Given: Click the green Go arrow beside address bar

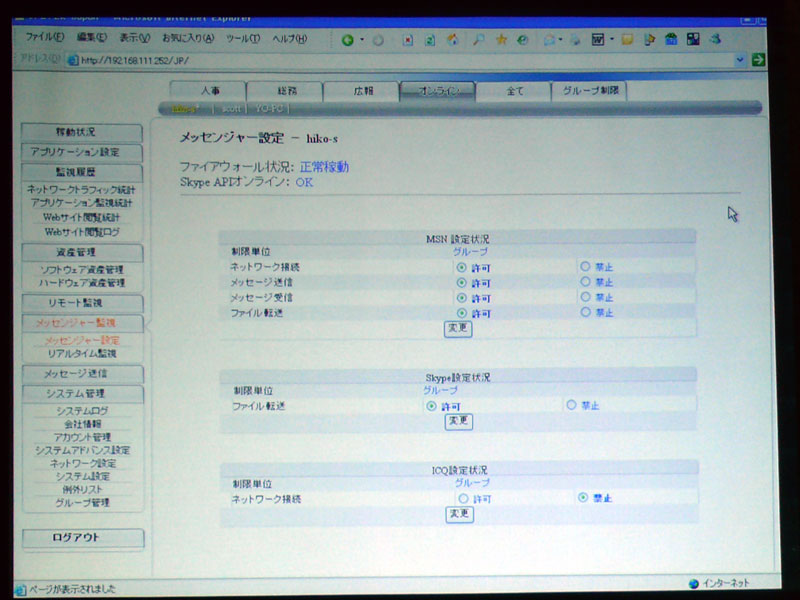Looking at the screenshot, I should click(x=759, y=59).
